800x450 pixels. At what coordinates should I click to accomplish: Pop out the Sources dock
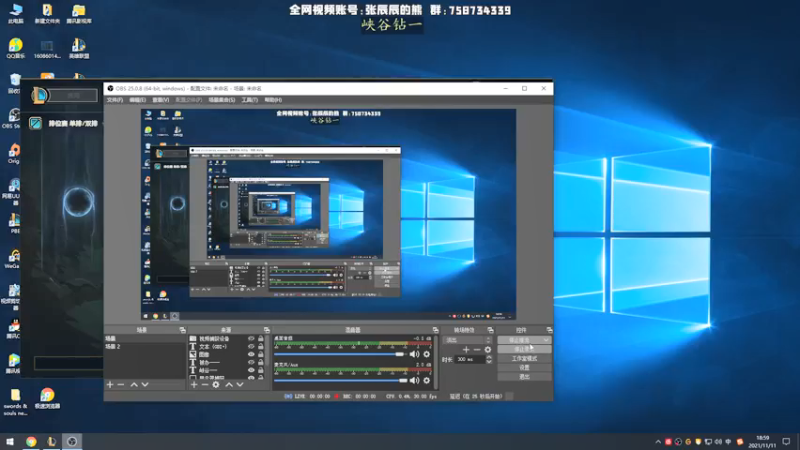266,330
